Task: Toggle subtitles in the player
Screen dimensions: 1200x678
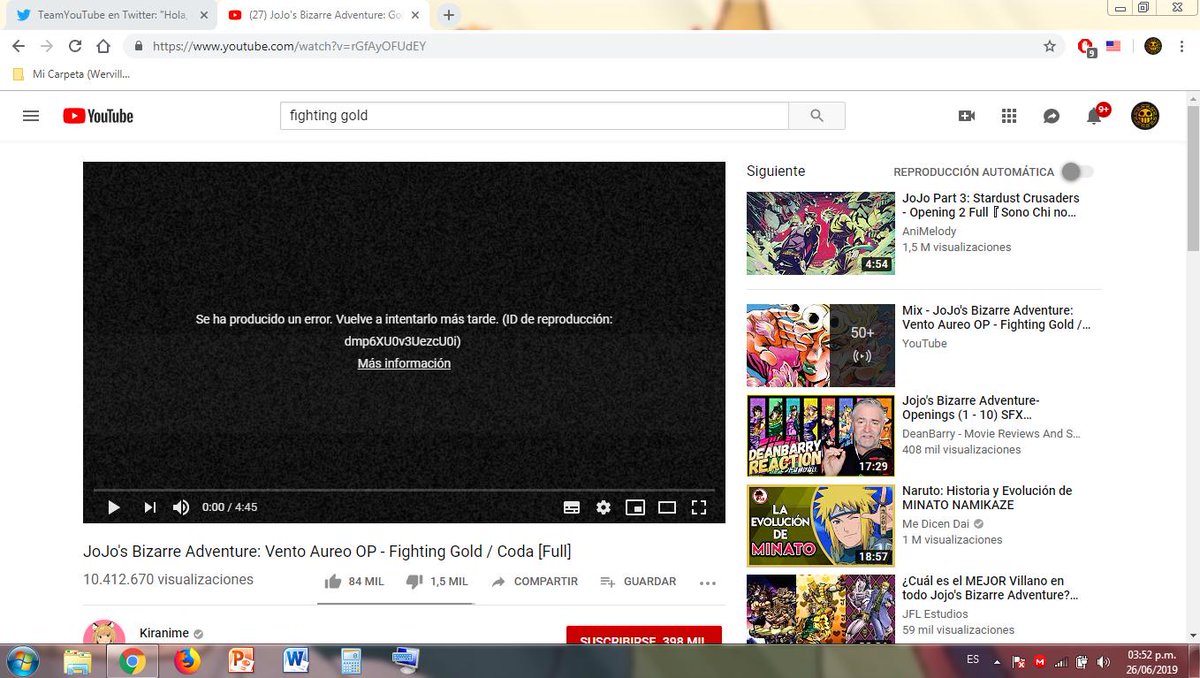Action: tap(572, 507)
